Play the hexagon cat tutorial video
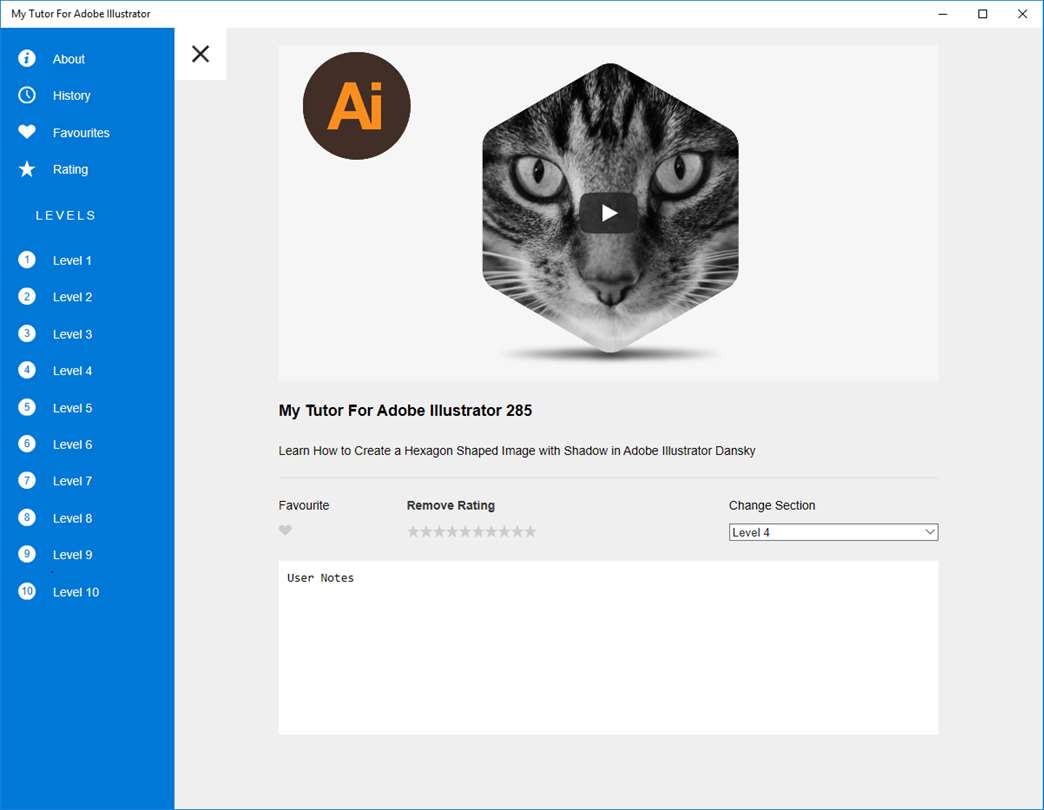This screenshot has height=810, width=1044. point(609,213)
